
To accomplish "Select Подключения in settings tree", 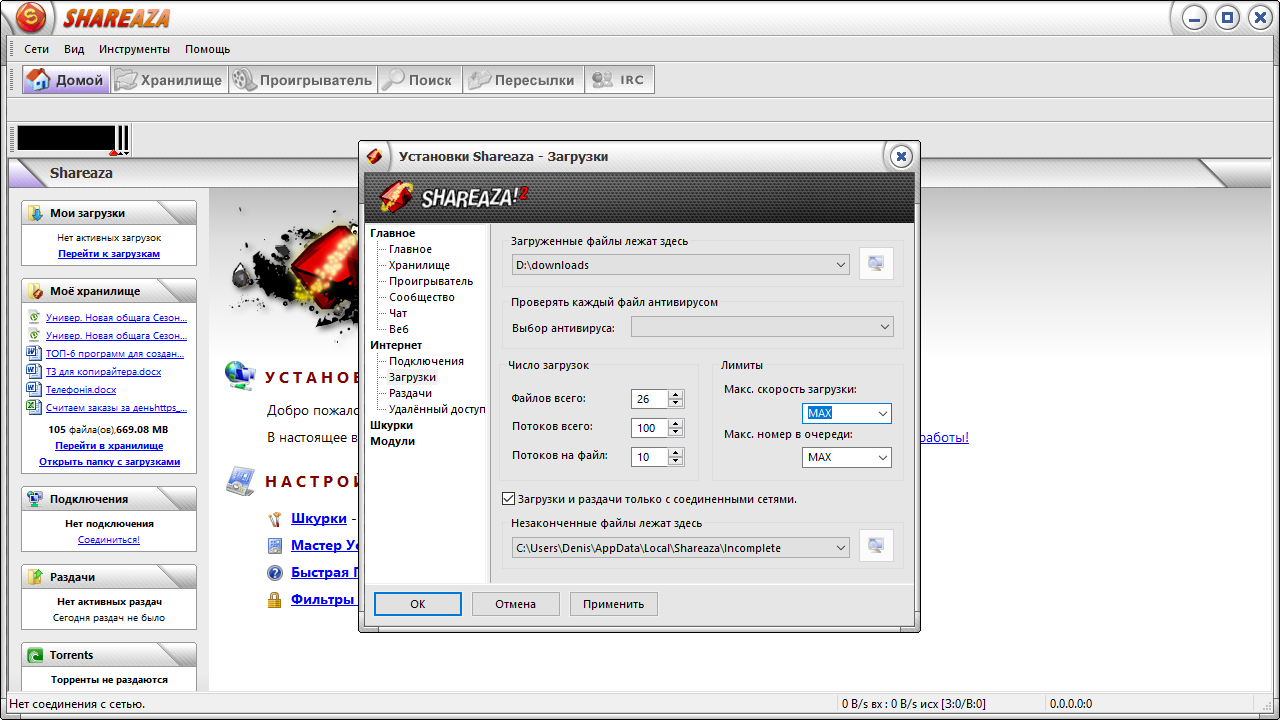I will coord(426,361).
